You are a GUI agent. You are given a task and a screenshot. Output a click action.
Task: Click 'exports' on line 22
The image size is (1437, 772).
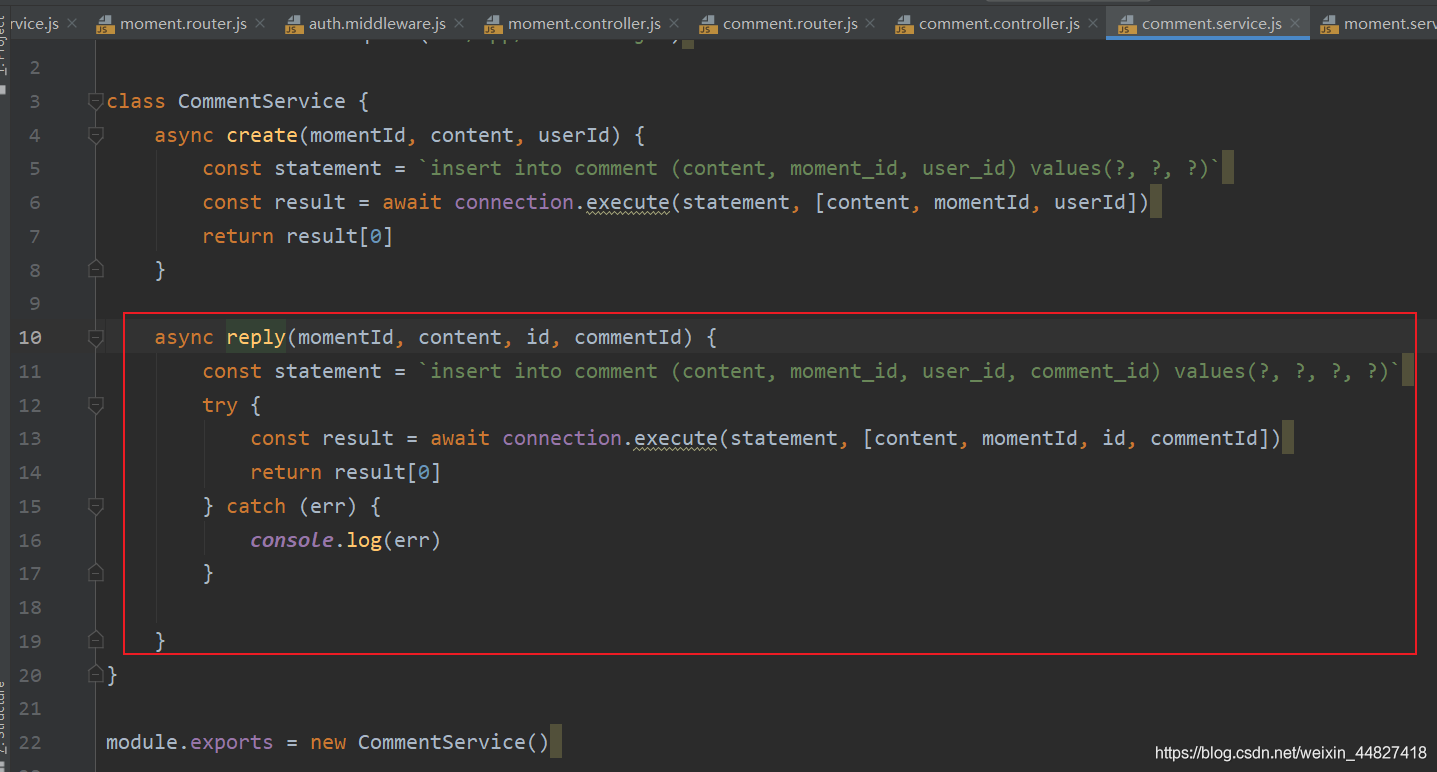[x=232, y=742]
